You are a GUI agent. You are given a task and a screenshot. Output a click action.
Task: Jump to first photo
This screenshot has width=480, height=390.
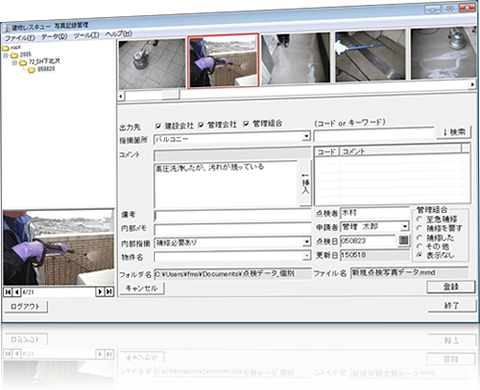8,292
